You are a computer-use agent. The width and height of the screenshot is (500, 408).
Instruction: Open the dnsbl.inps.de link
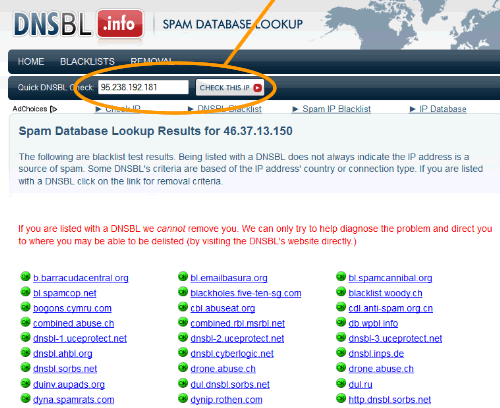coord(376,354)
